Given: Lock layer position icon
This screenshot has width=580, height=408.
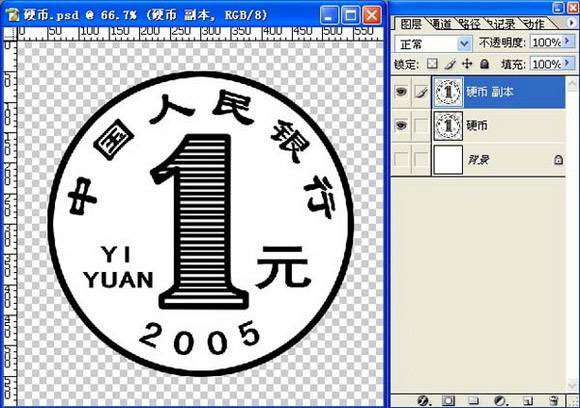Looking at the screenshot, I should pos(468,64).
